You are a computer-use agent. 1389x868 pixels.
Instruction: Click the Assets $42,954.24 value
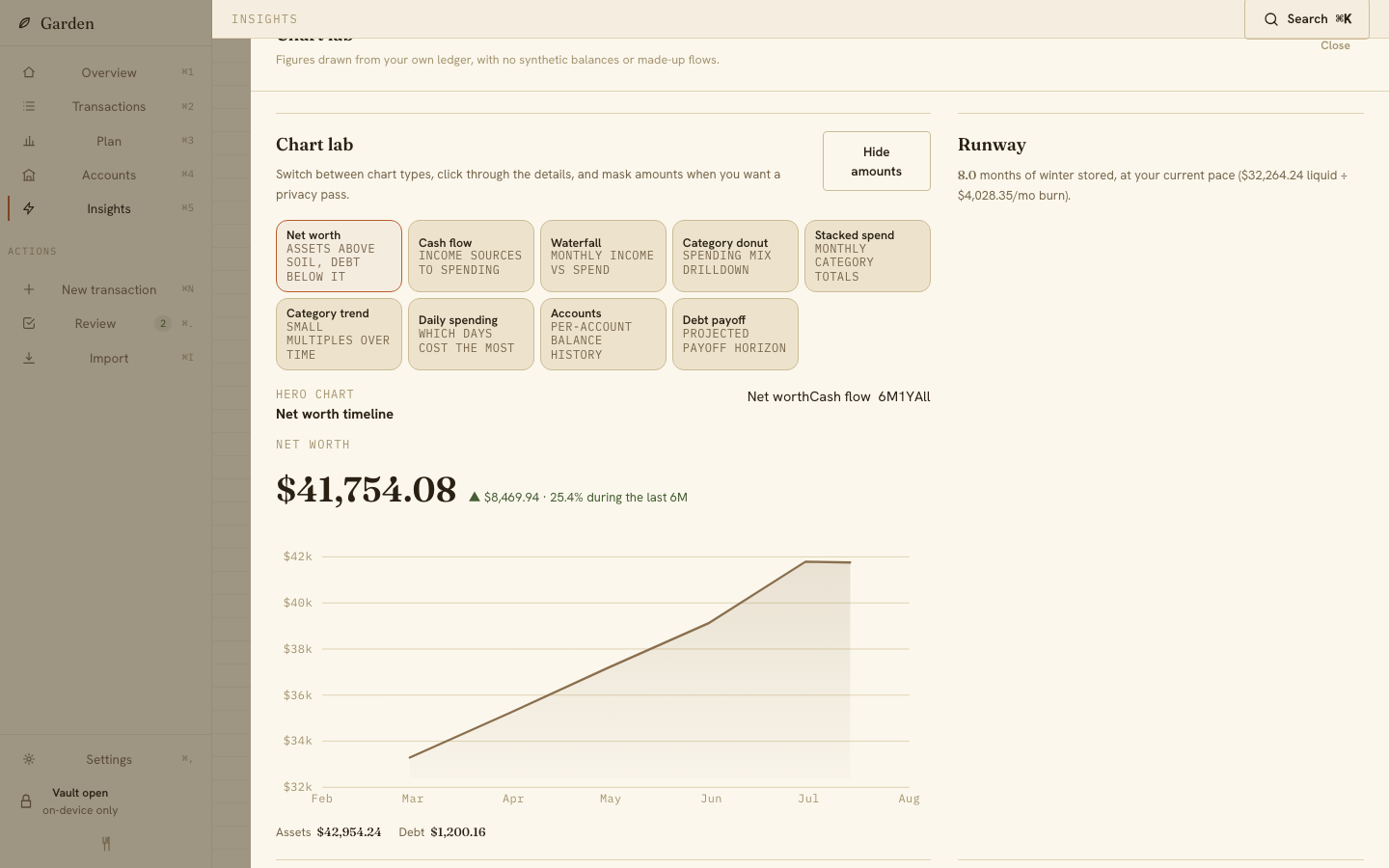point(349,832)
